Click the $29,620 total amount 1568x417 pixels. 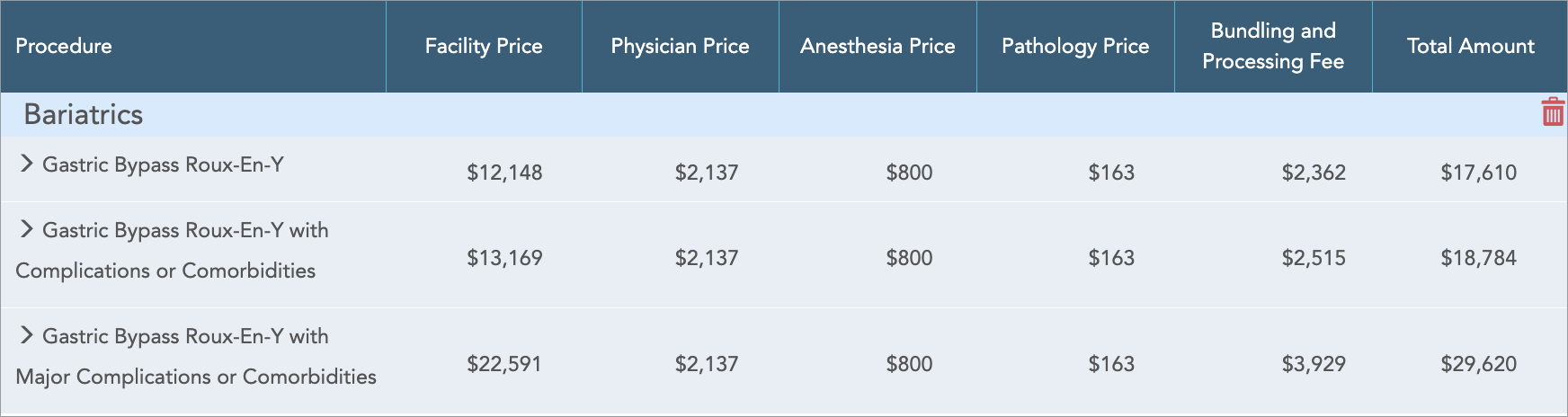pyautogui.click(x=1478, y=364)
